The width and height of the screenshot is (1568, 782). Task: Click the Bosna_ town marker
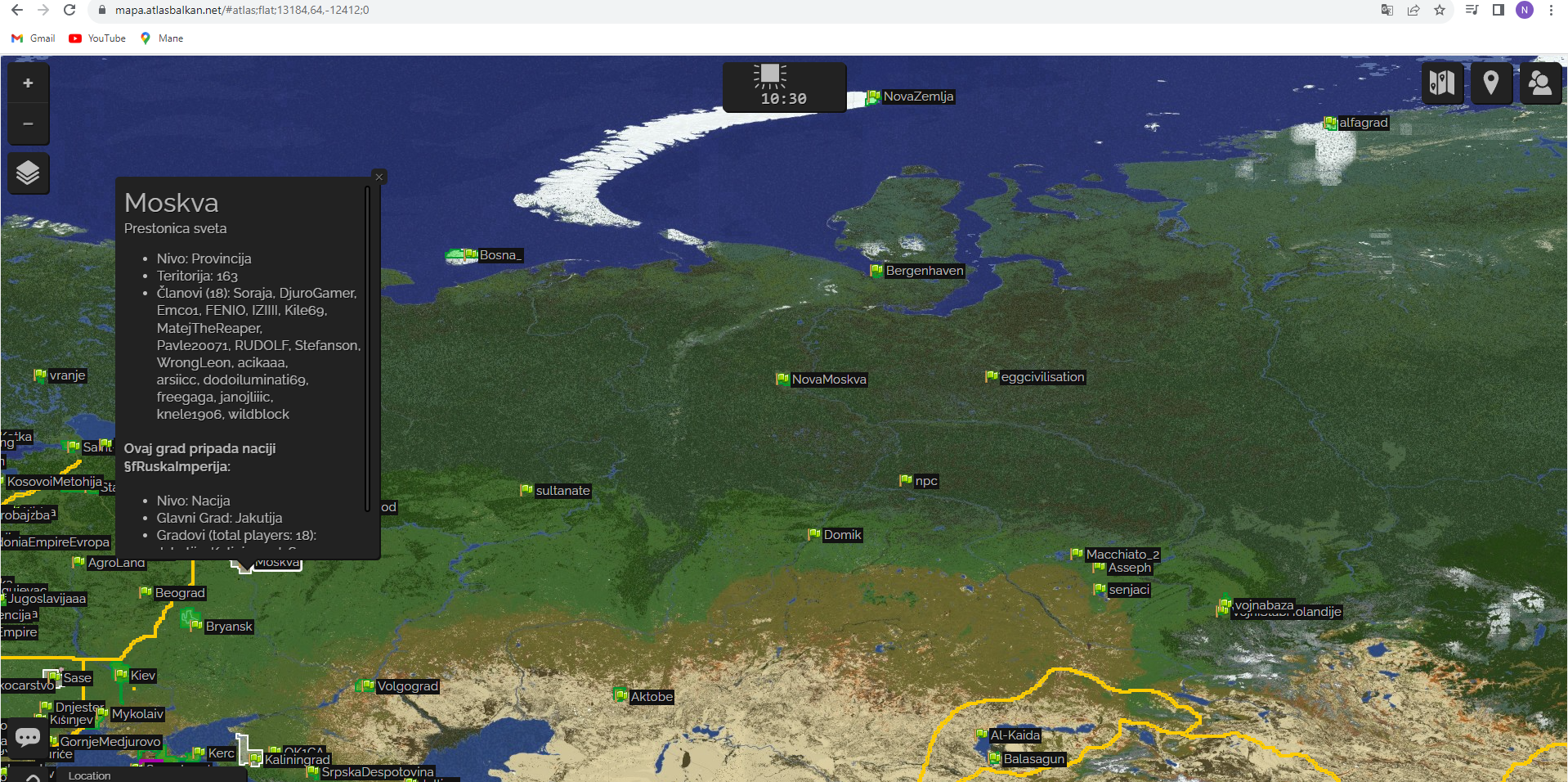click(x=471, y=255)
